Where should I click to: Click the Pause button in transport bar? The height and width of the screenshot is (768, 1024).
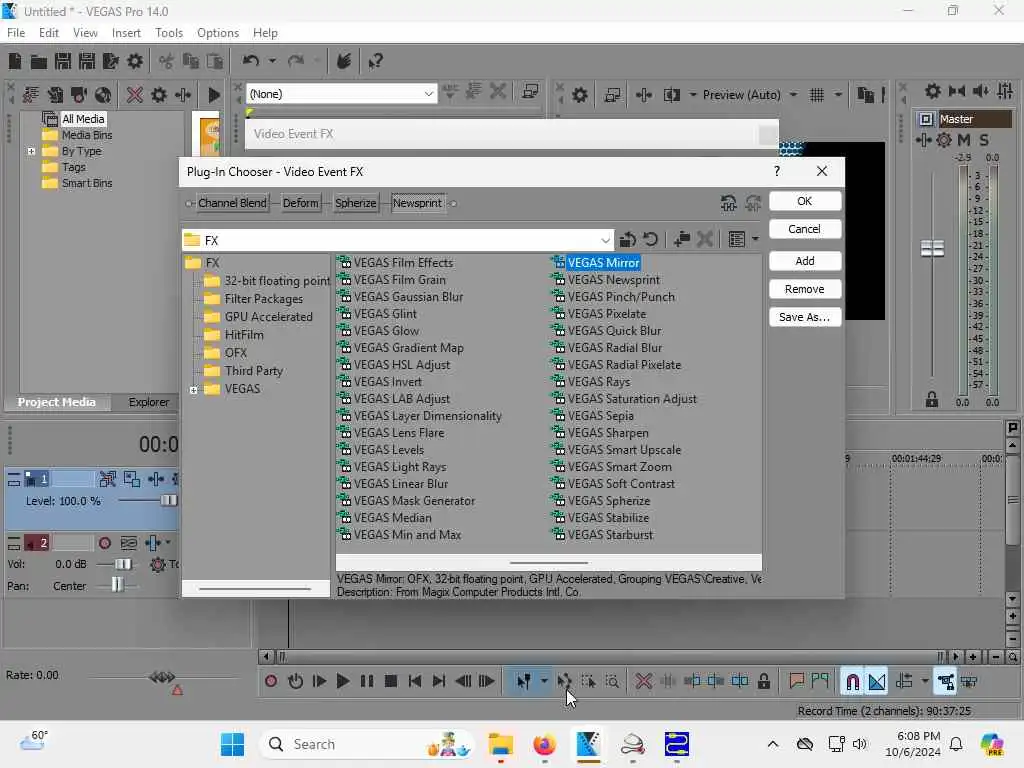click(367, 682)
